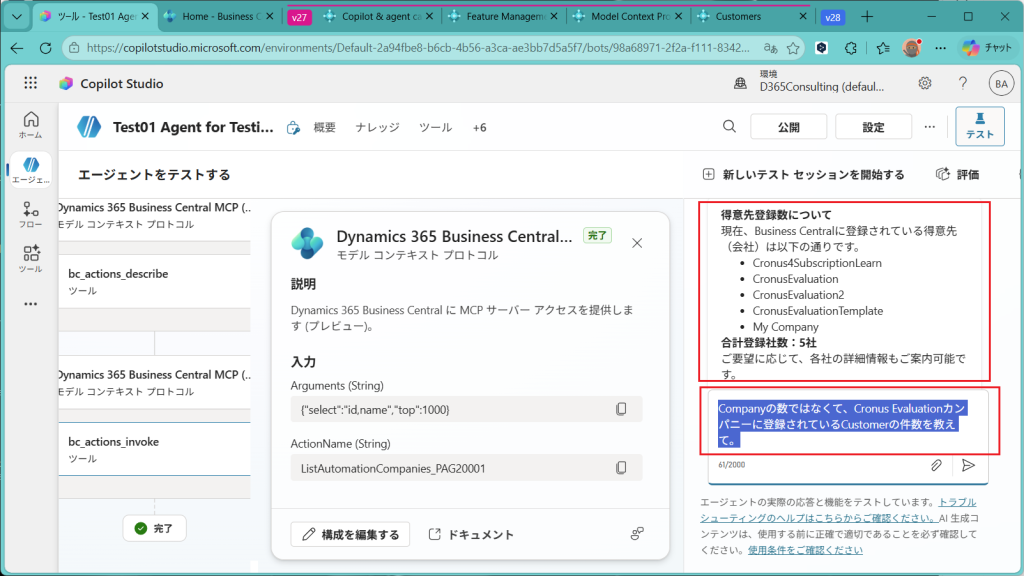Image resolution: width=1024 pixels, height=576 pixels.
Task: Open Tools in the left sidebar
Action: click(x=30, y=258)
